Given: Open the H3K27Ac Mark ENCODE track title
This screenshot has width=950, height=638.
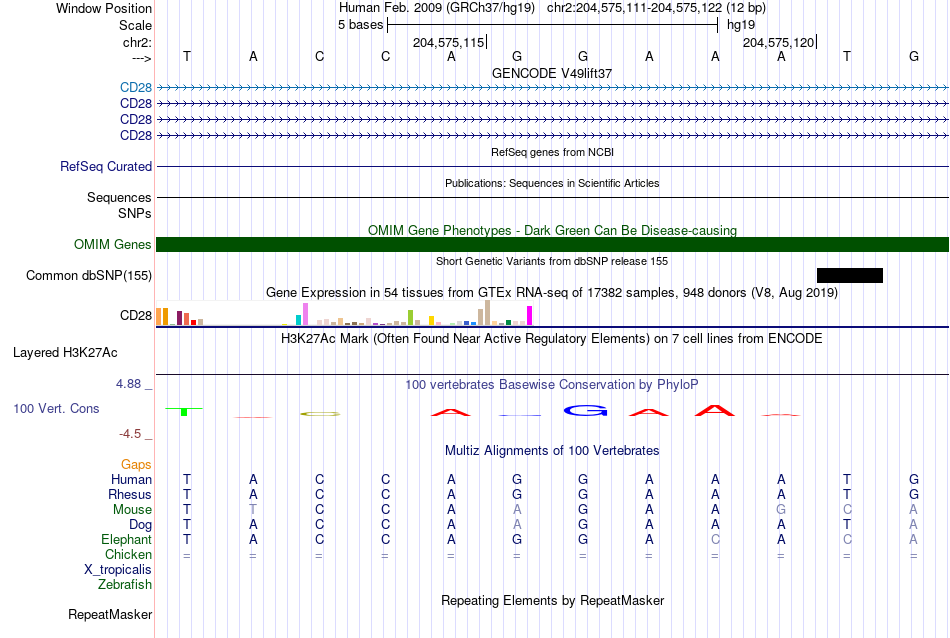Looking at the screenshot, I should coord(552,339).
